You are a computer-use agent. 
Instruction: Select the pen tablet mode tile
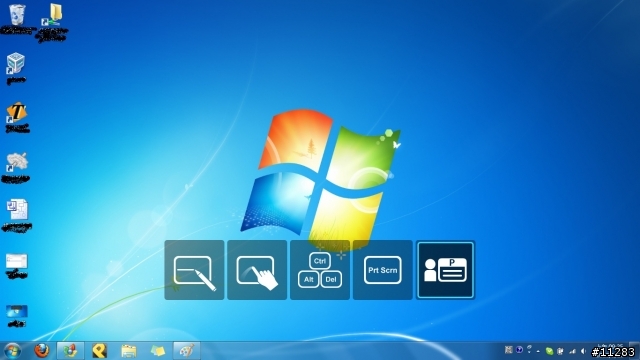pyautogui.click(x=194, y=270)
